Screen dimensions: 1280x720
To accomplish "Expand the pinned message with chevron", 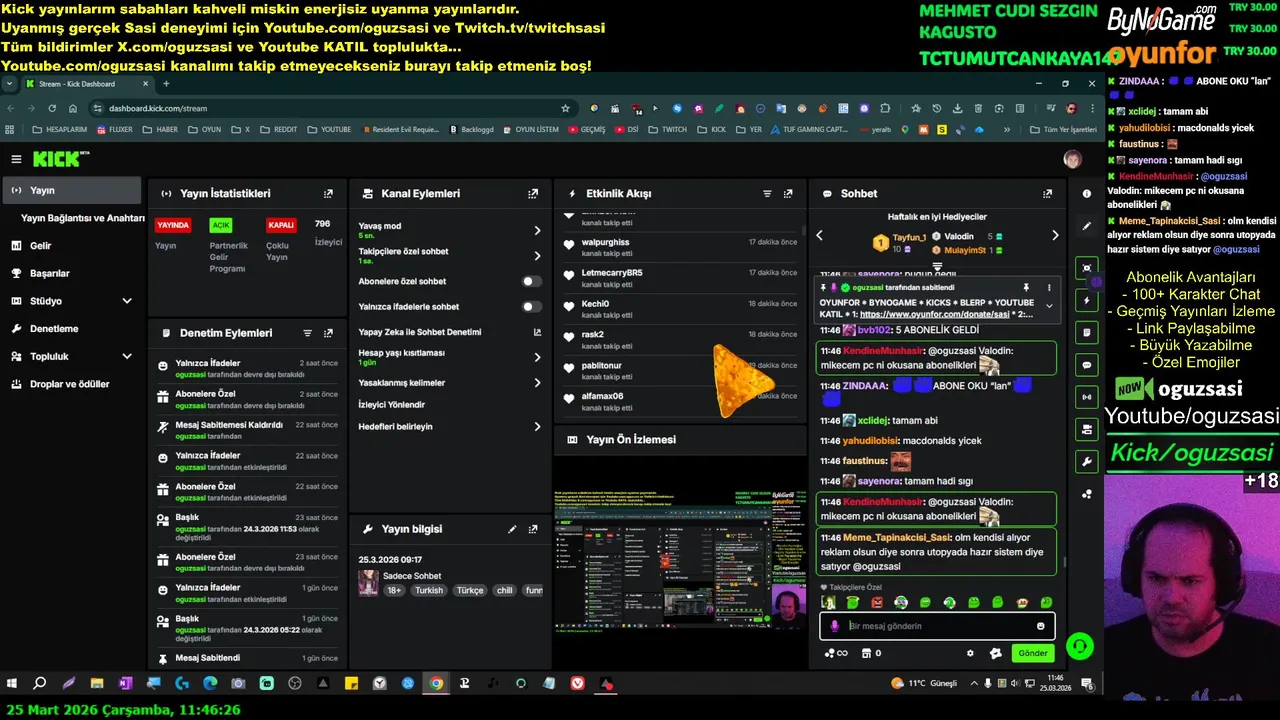I will point(1049,306).
